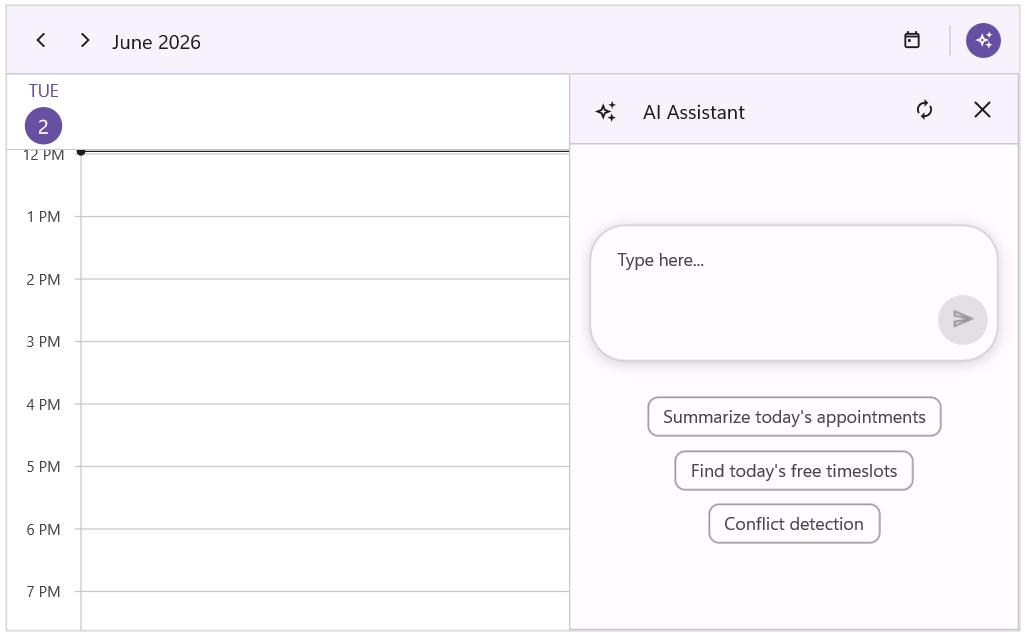
Task: Select the 2 PM time slot cell
Action: click(325, 311)
